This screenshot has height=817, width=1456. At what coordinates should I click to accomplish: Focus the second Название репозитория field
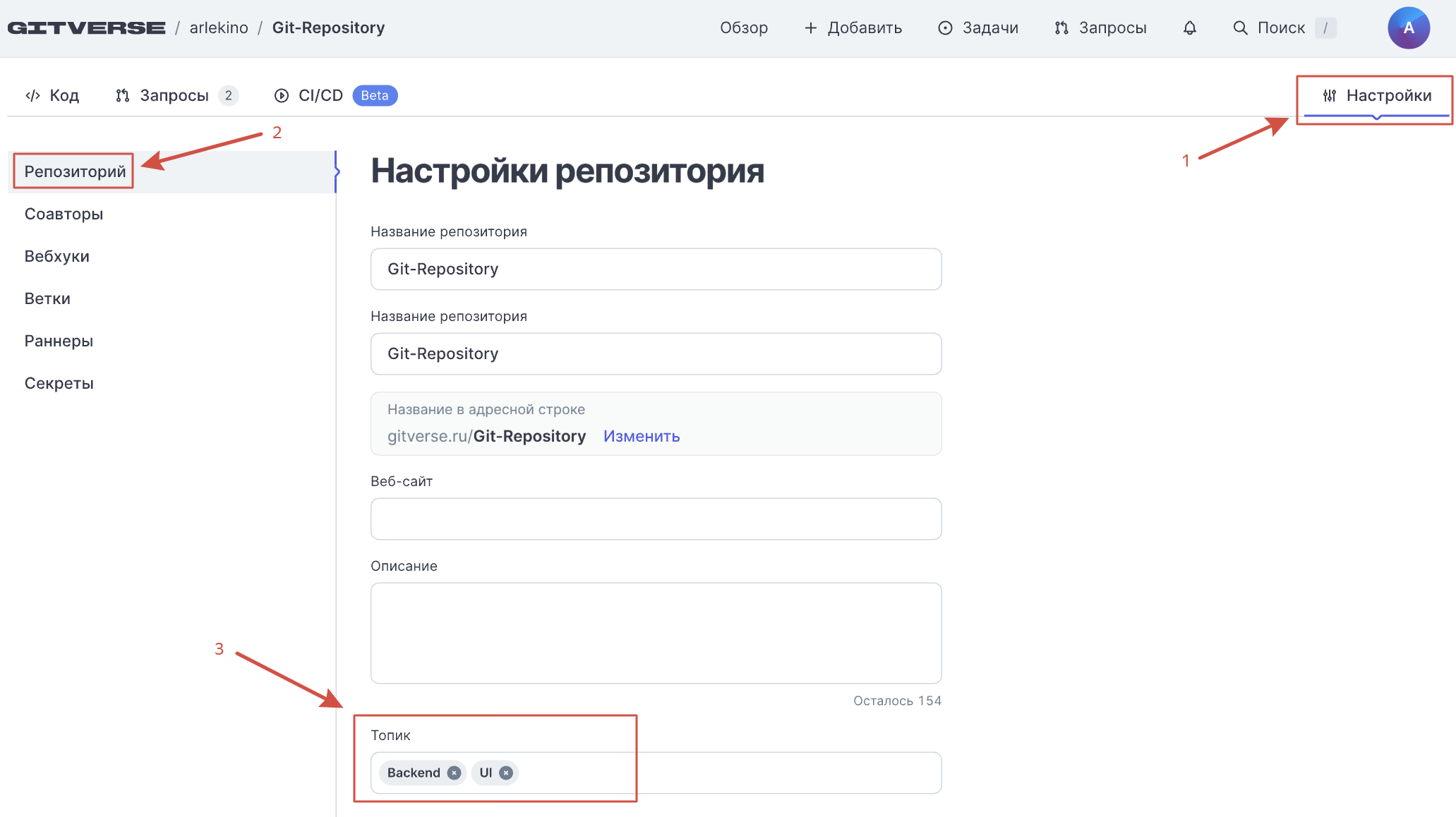click(656, 353)
